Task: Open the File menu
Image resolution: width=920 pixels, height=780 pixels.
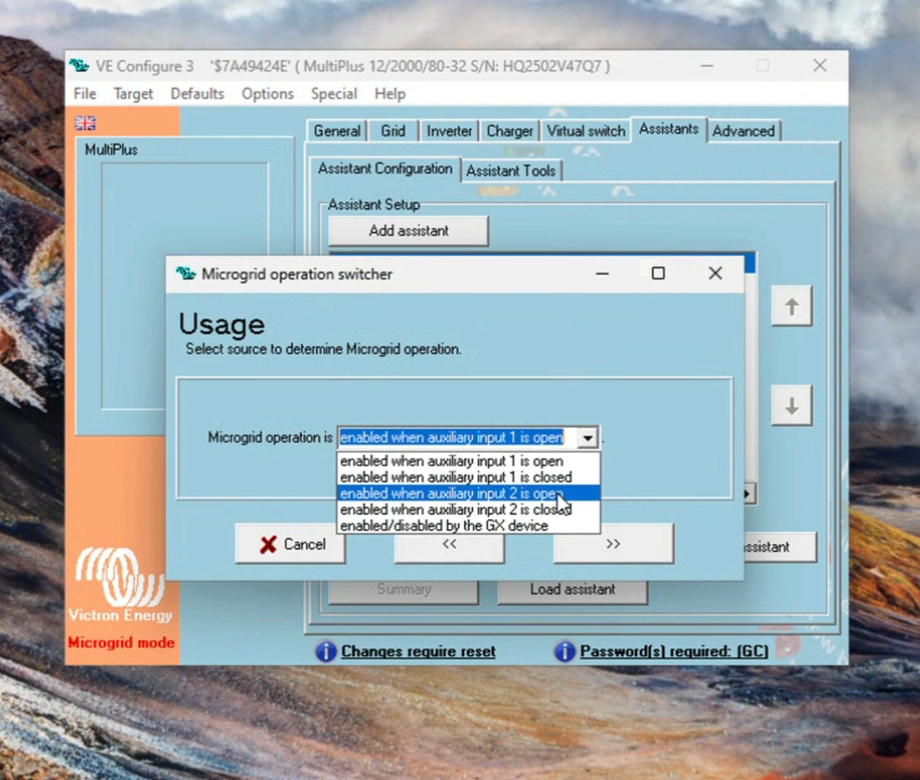Action: point(85,94)
